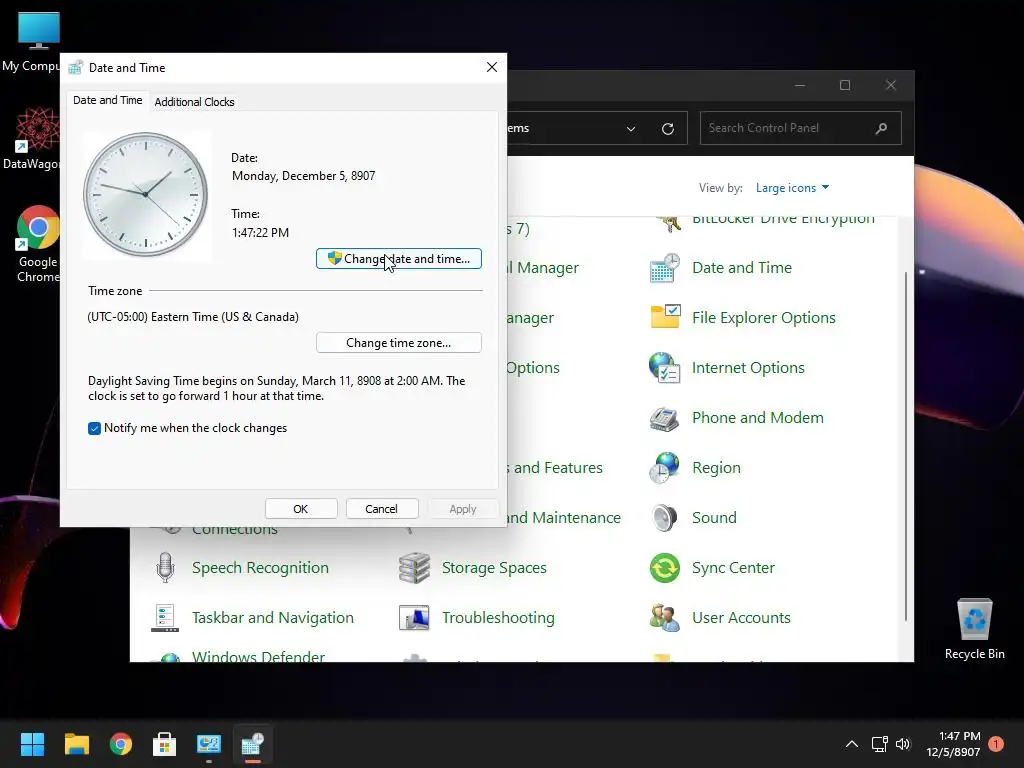Switch to the Additional Clocks tab
Viewport: 1024px width, 768px height.
[195, 102]
